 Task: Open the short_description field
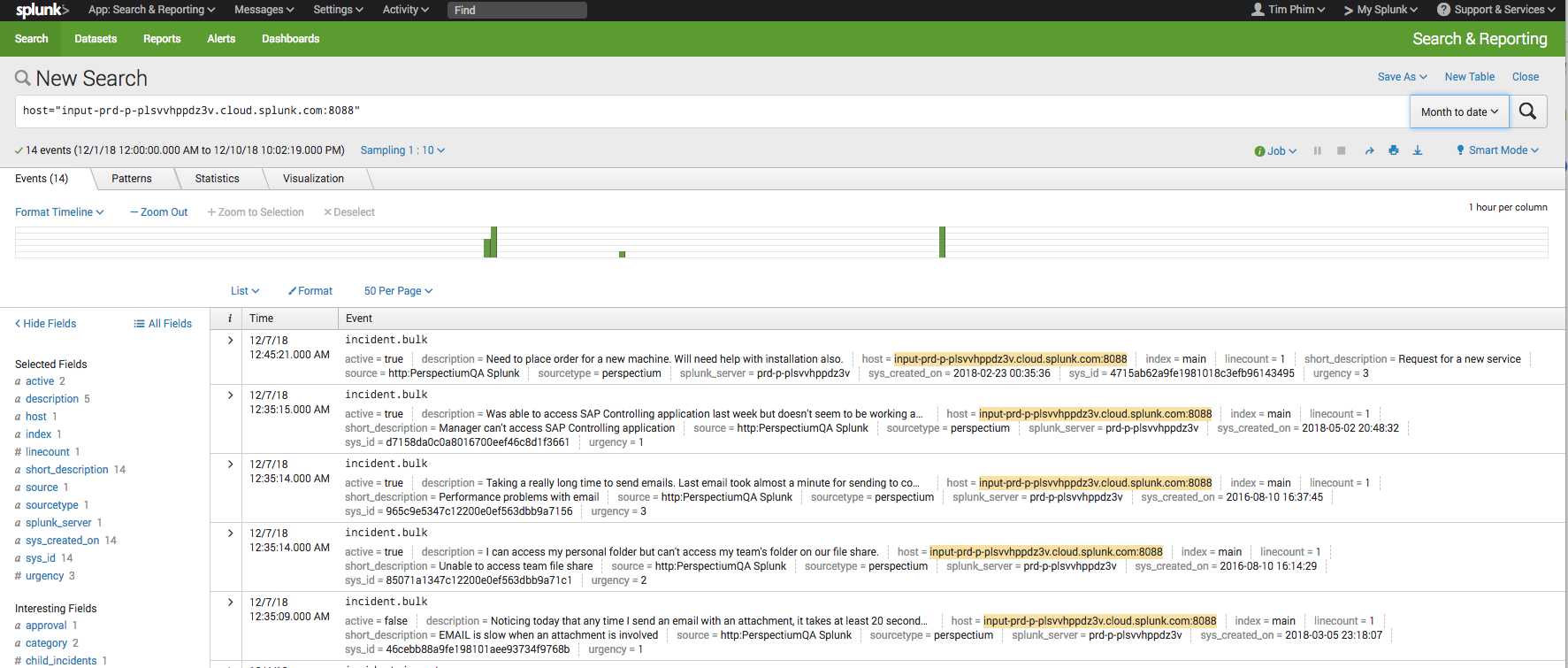[x=67, y=470]
